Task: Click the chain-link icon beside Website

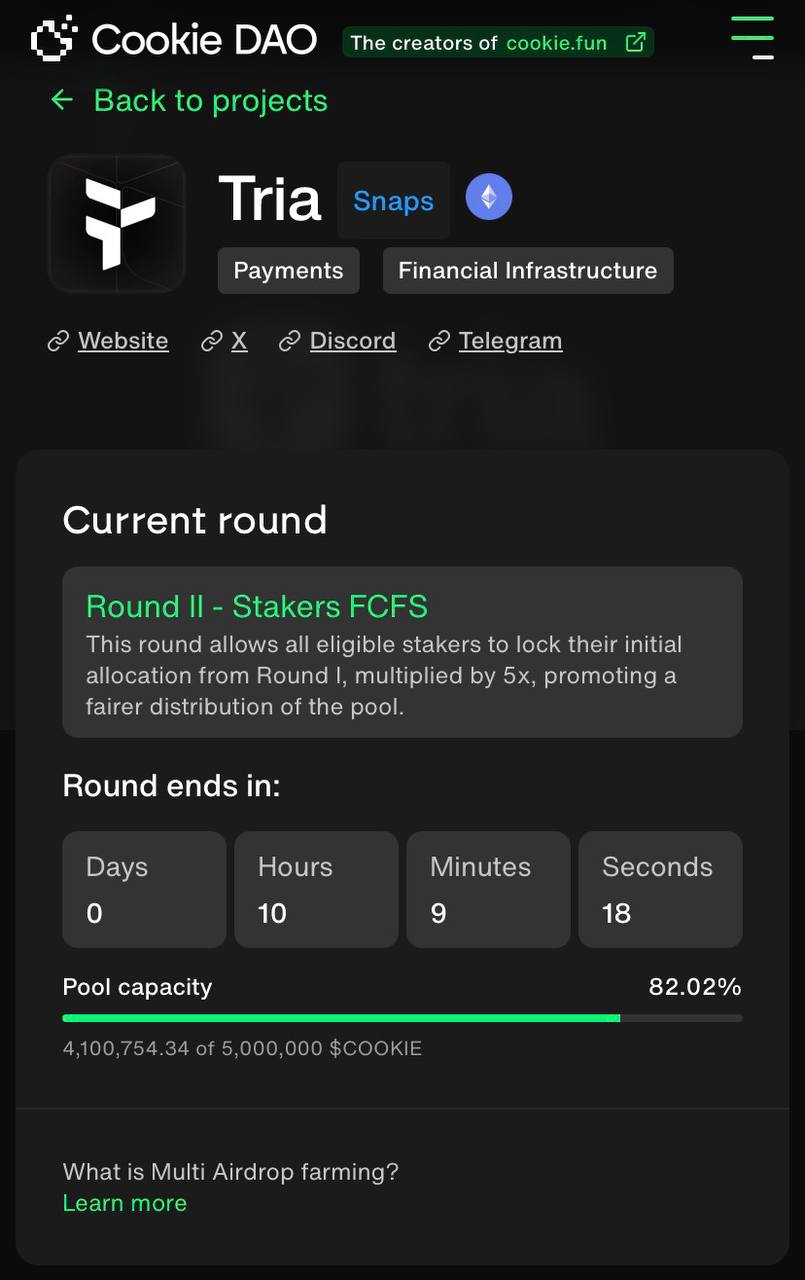Action: 58,341
